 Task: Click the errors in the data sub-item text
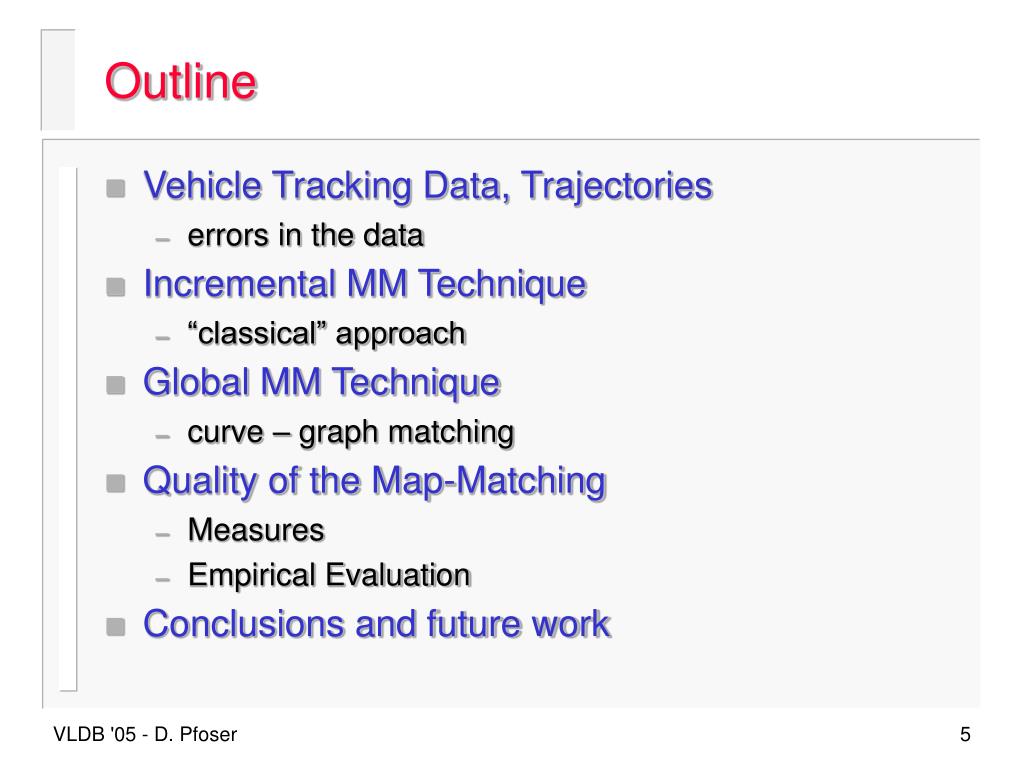point(306,236)
